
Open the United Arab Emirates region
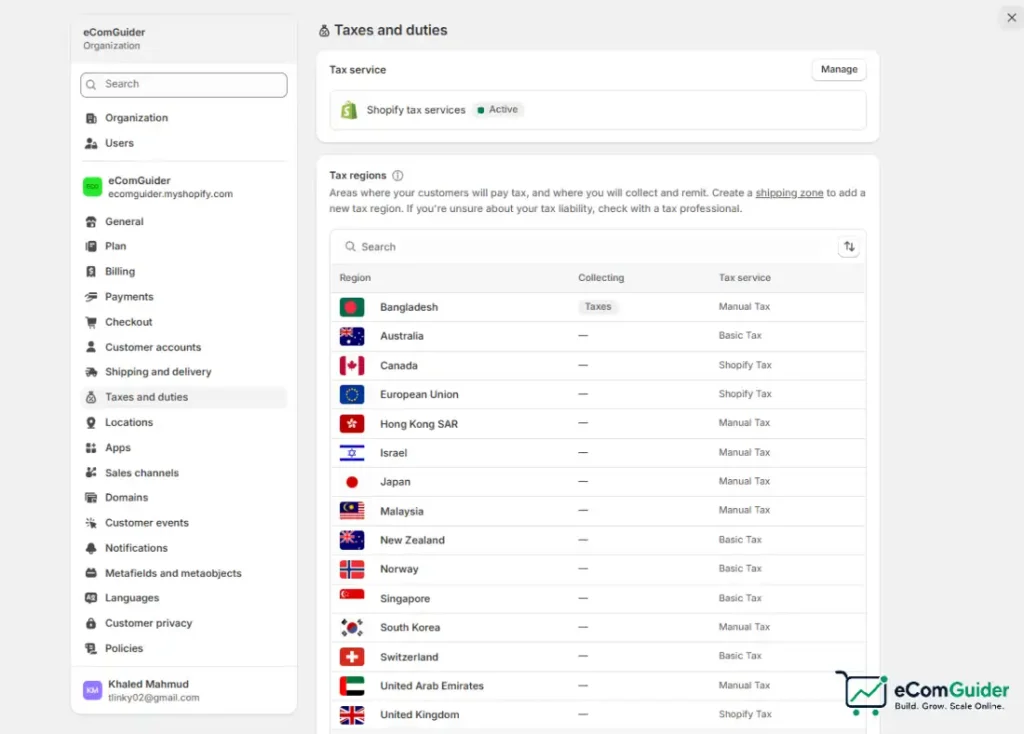click(x=598, y=686)
